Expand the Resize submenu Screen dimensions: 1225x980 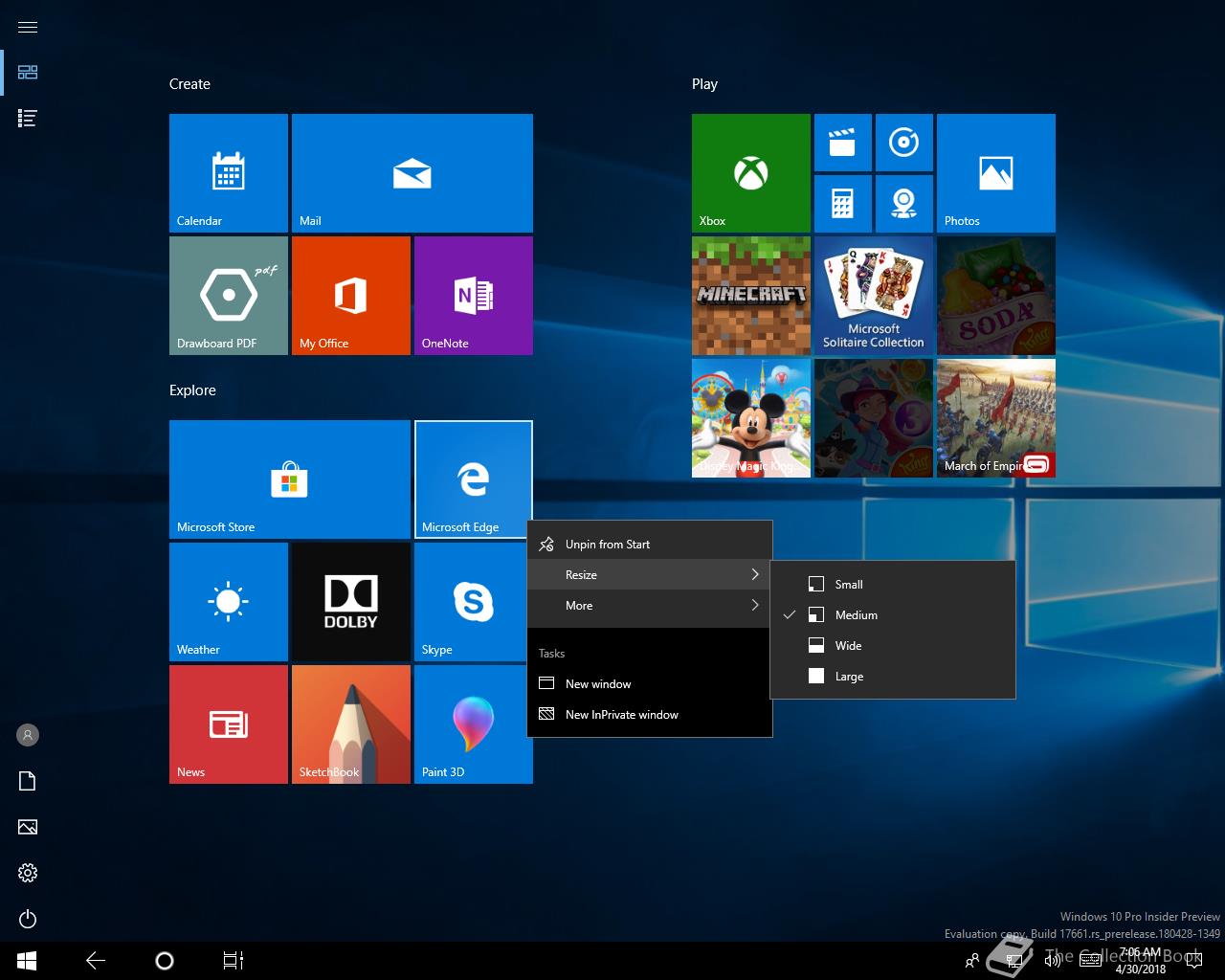coord(650,575)
